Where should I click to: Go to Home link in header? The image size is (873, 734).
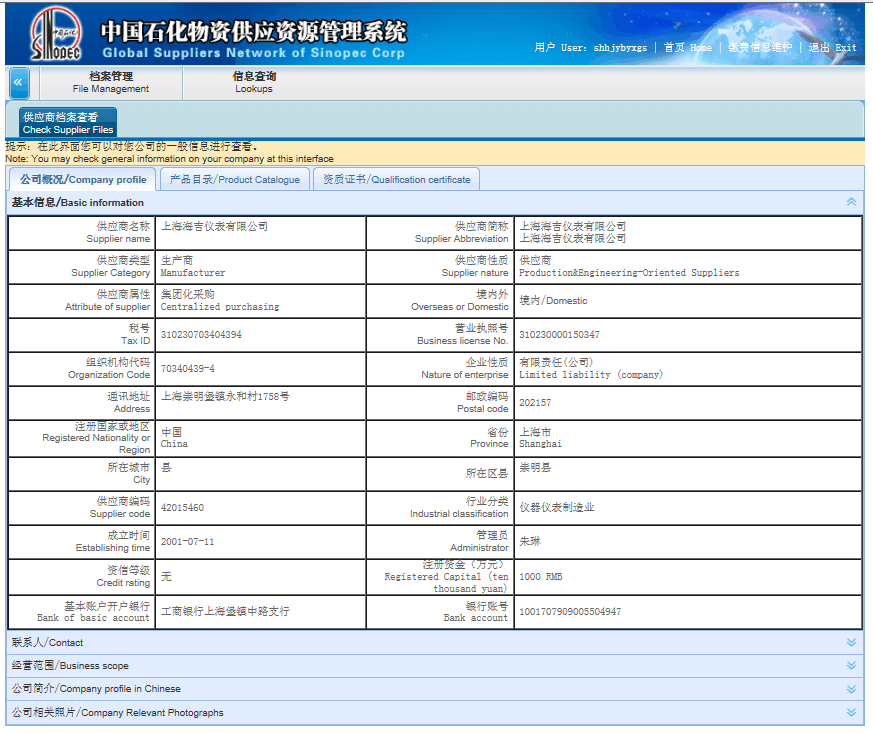pyautogui.click(x=688, y=47)
